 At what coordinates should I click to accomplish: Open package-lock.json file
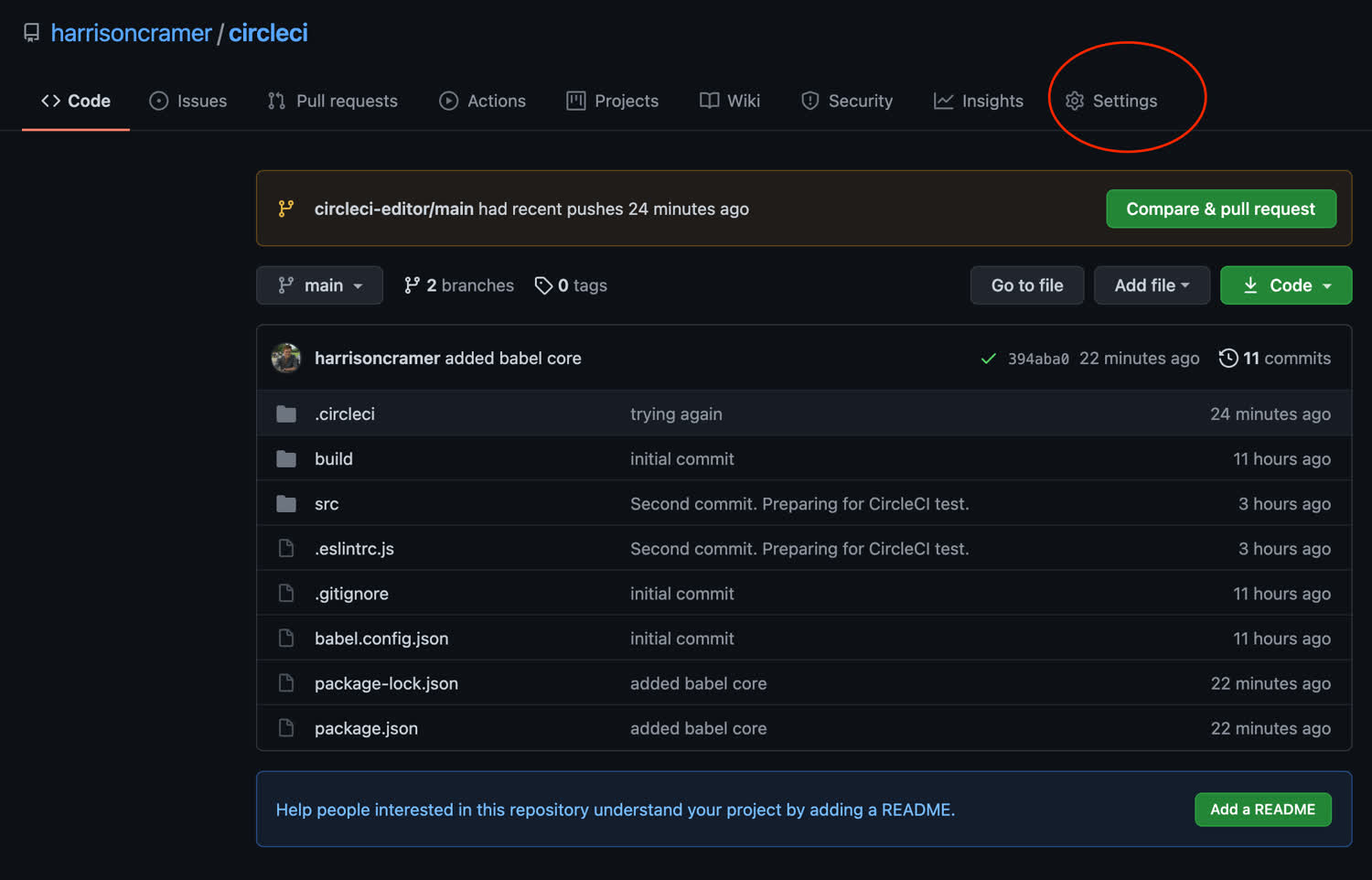(x=386, y=683)
